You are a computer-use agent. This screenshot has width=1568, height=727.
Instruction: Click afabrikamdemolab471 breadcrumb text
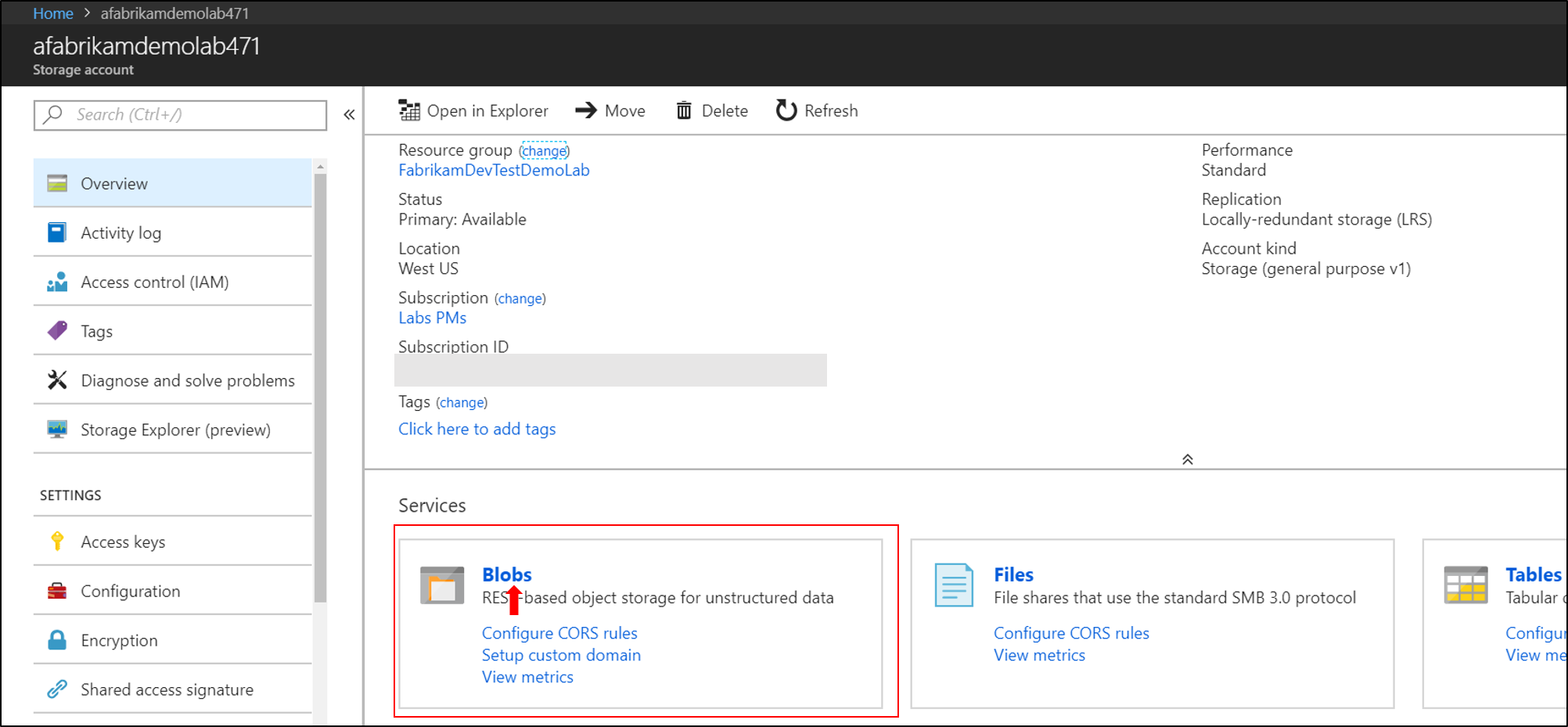coord(174,13)
